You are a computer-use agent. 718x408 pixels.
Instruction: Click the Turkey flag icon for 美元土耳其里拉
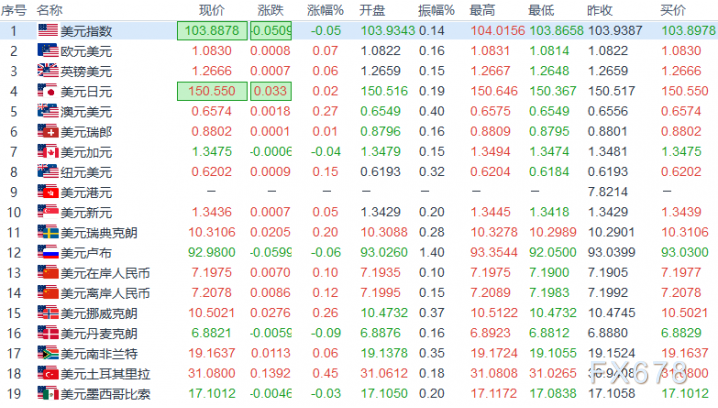48,373
